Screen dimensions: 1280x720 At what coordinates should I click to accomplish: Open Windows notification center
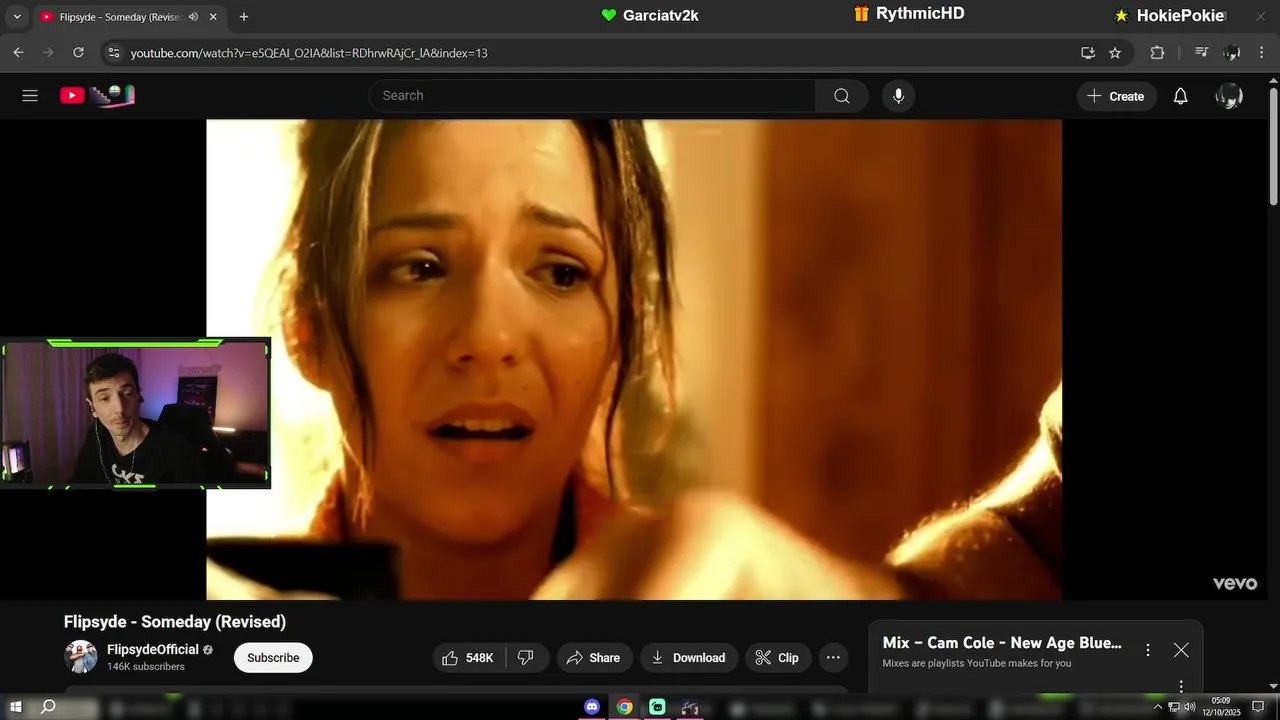coord(1258,707)
